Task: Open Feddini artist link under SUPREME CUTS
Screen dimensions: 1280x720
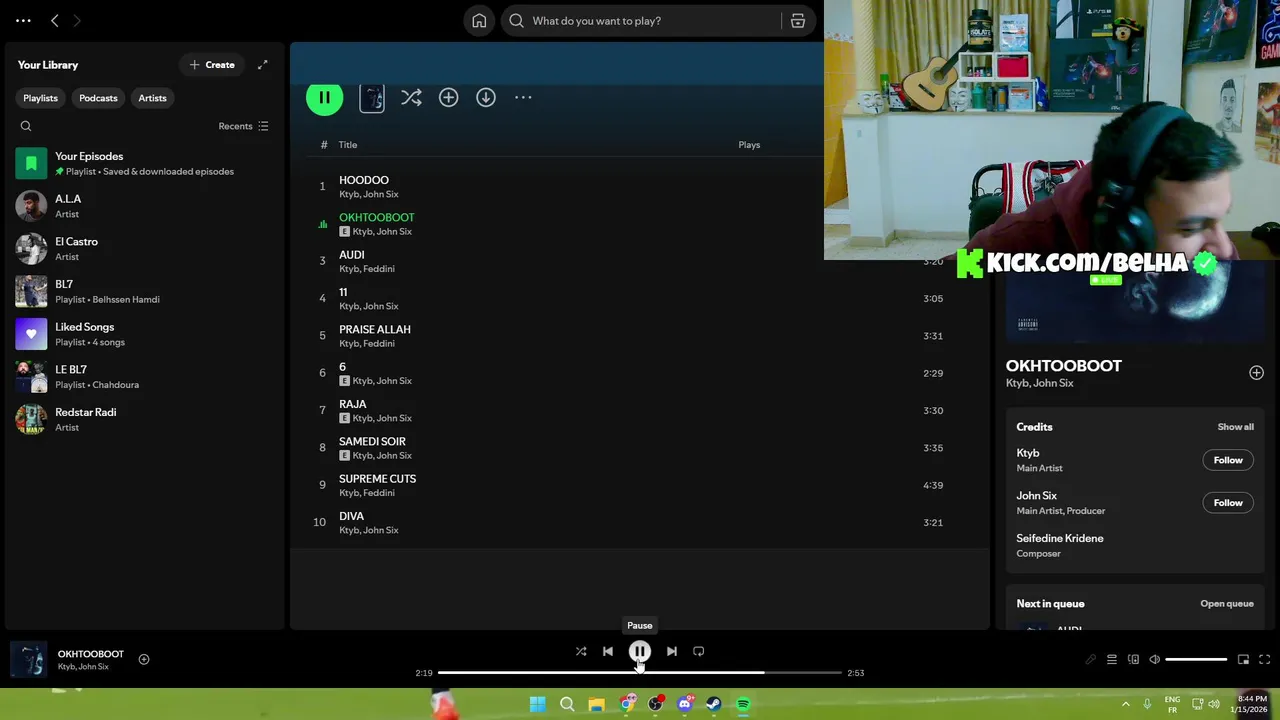Action: coord(380,493)
